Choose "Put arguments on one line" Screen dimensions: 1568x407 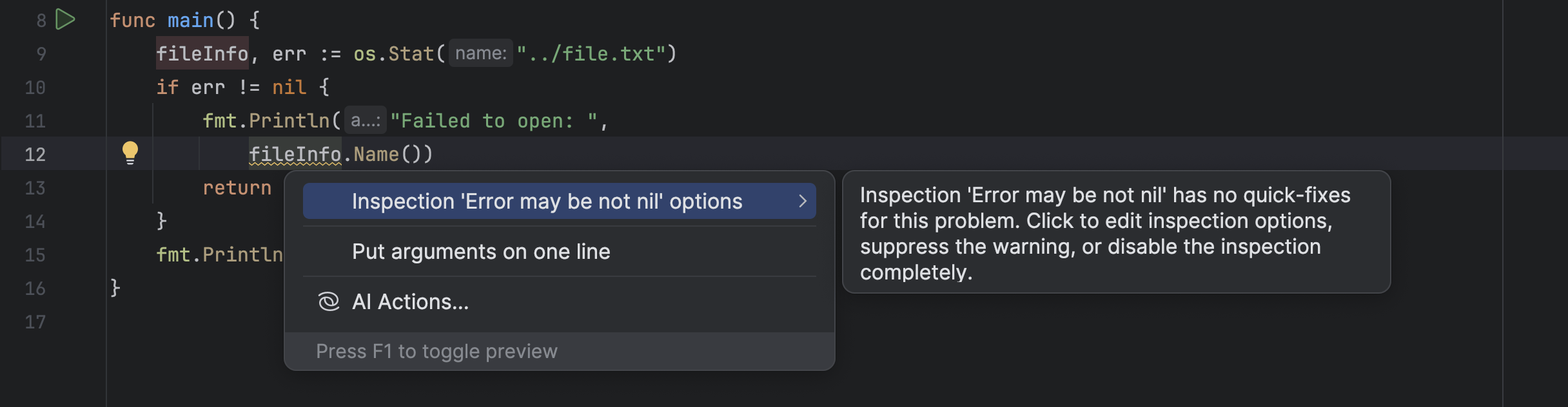point(481,252)
